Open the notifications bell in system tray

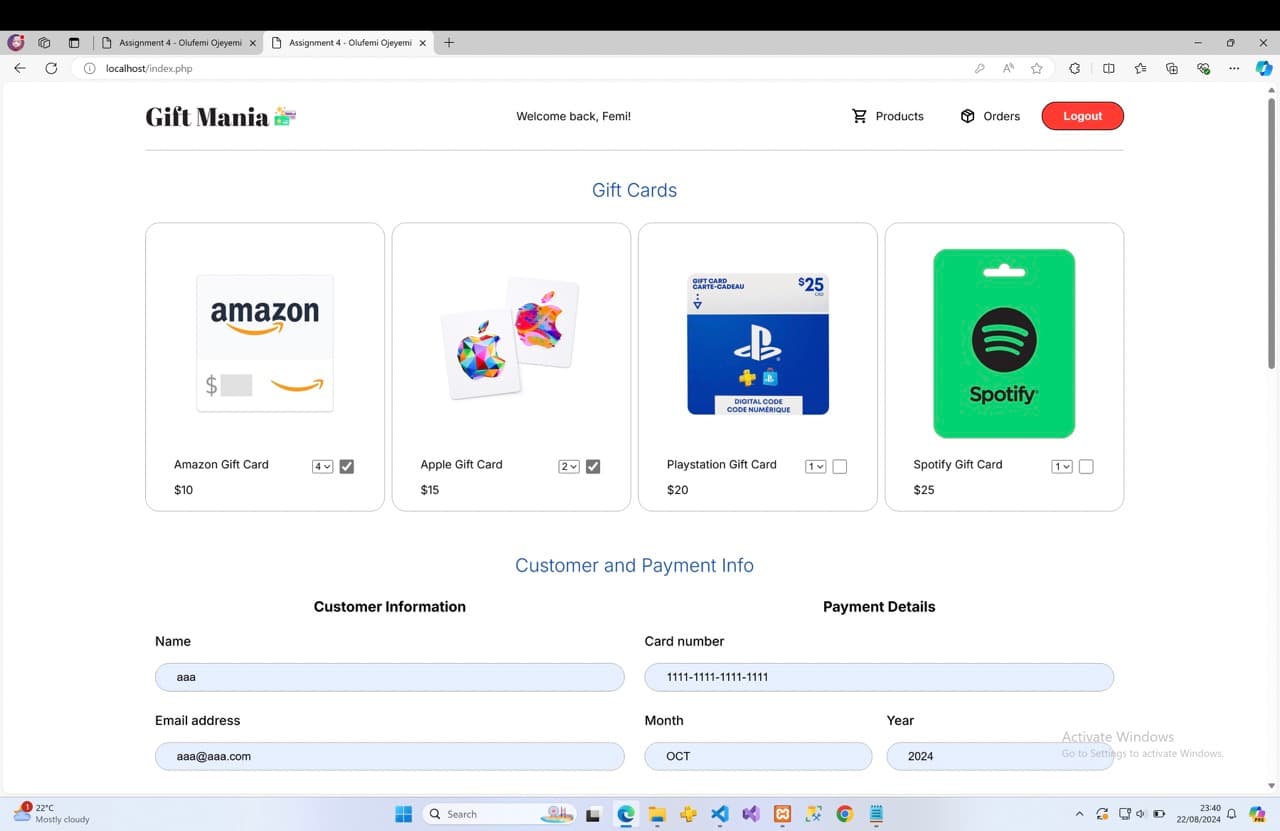coord(1232,814)
